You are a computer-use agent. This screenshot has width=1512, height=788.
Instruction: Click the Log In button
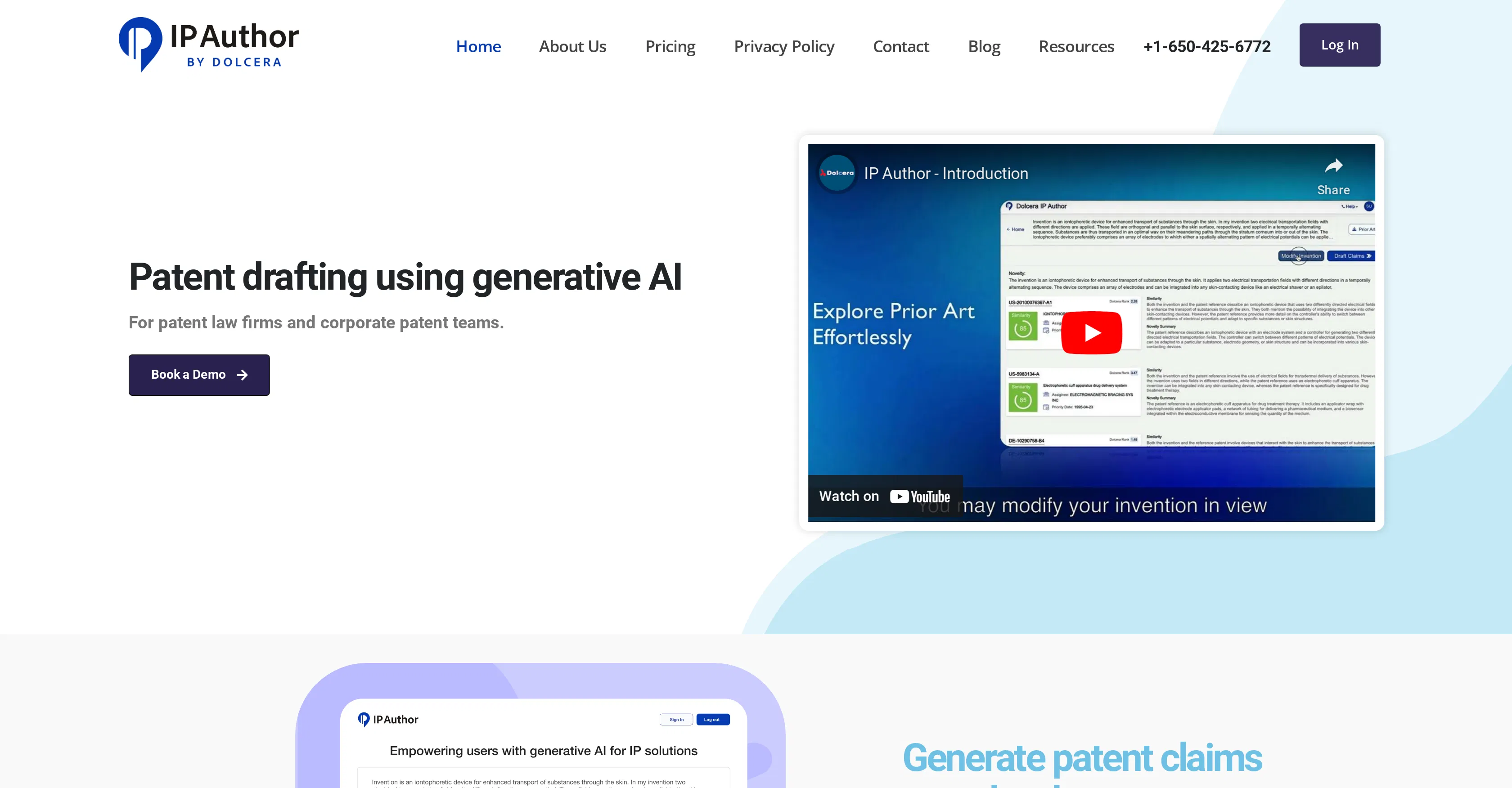coord(1340,44)
